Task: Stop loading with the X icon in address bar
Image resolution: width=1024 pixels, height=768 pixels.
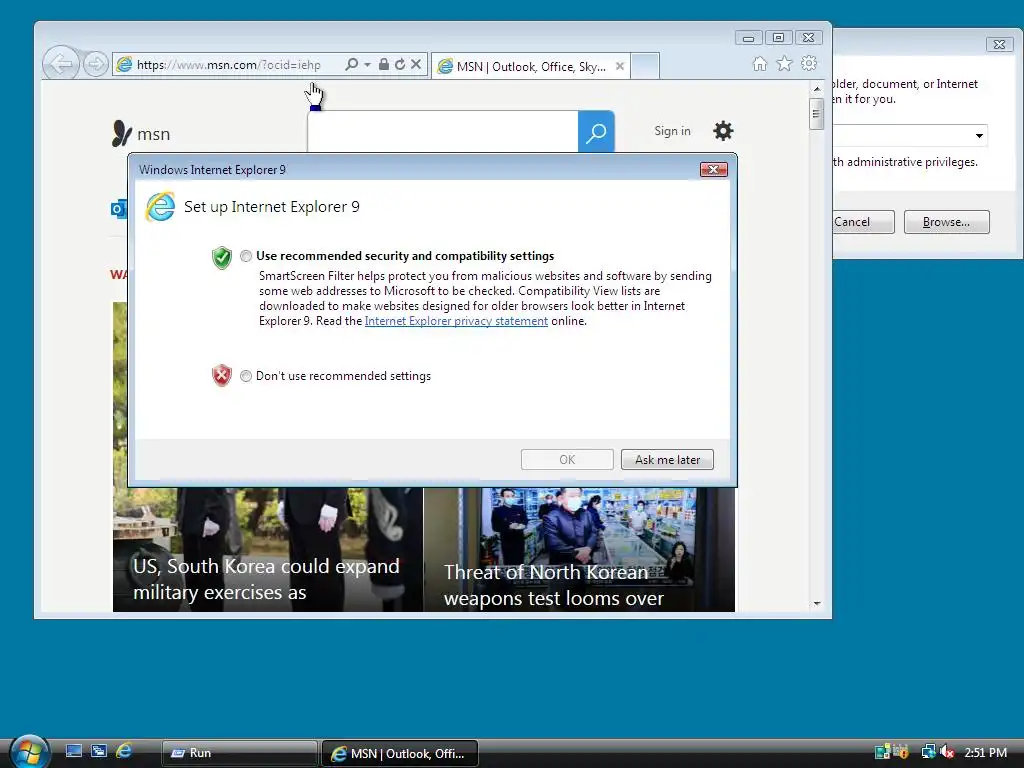Action: pos(416,64)
